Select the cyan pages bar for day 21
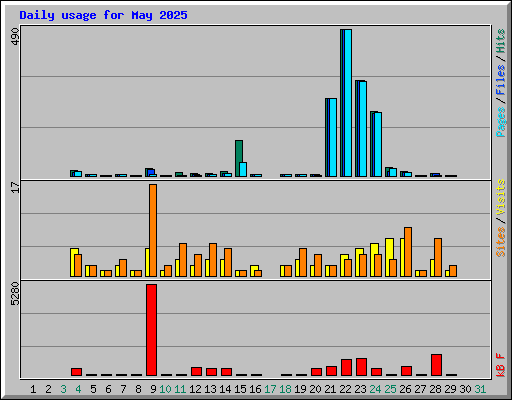512x400 pixels. tap(333, 137)
